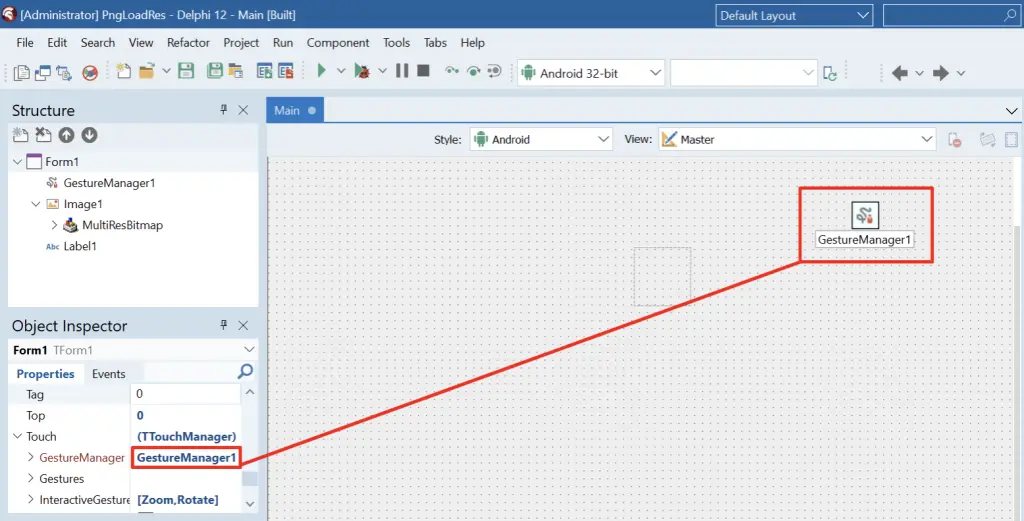The width and height of the screenshot is (1024, 521).
Task: Pin the Object Inspector panel
Action: (x=224, y=325)
